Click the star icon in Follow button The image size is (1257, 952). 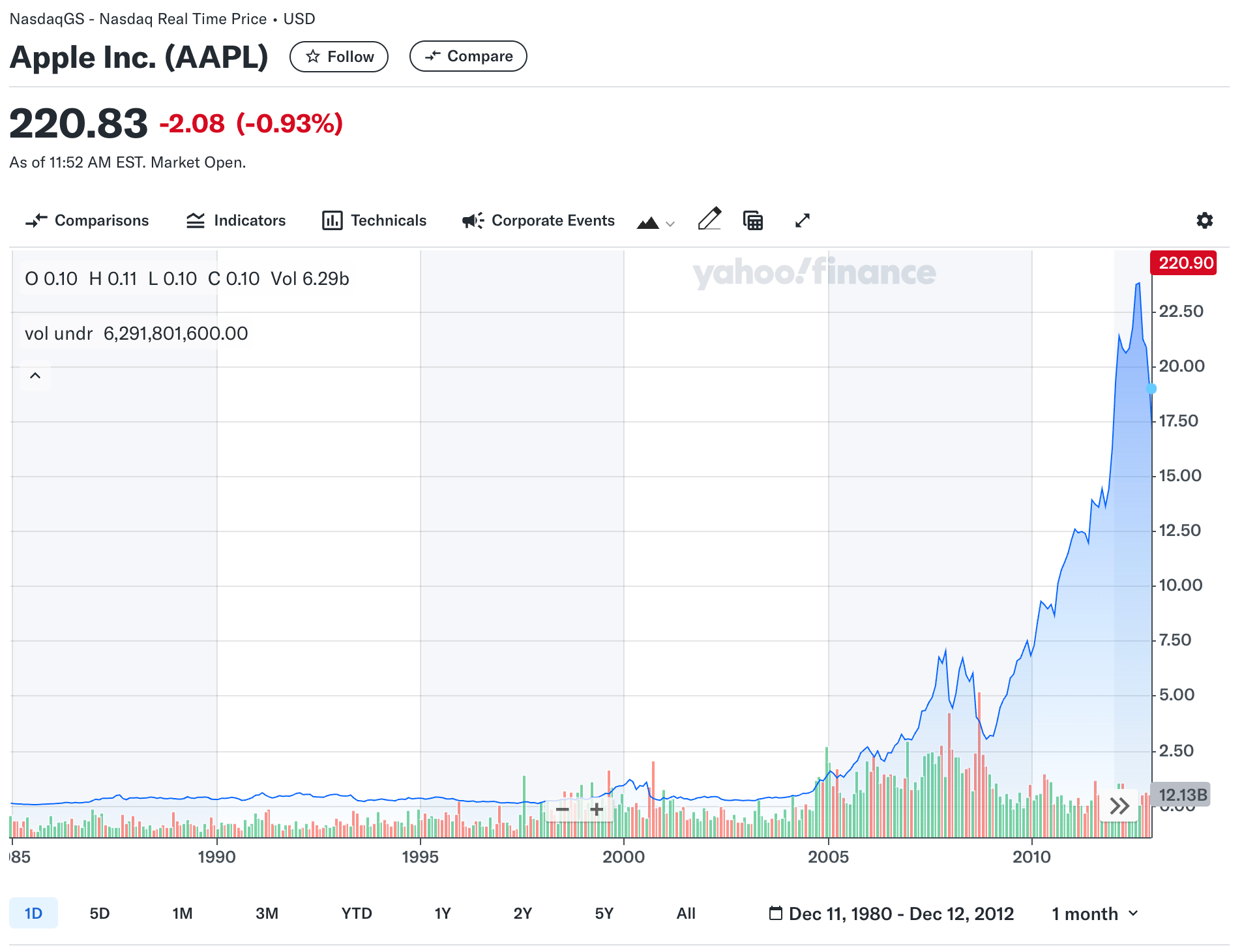(x=313, y=57)
